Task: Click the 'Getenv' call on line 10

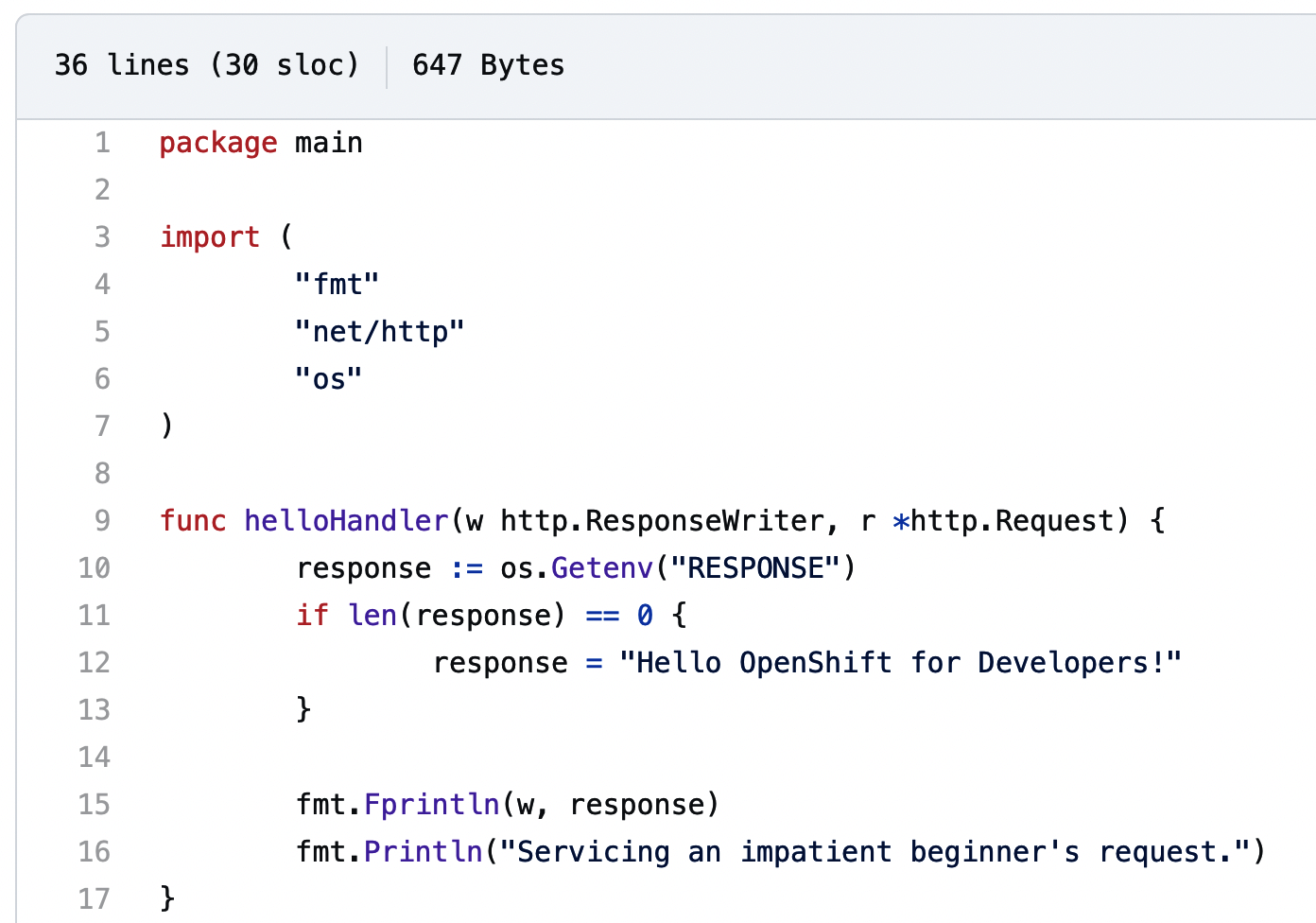Action: click(x=602, y=568)
